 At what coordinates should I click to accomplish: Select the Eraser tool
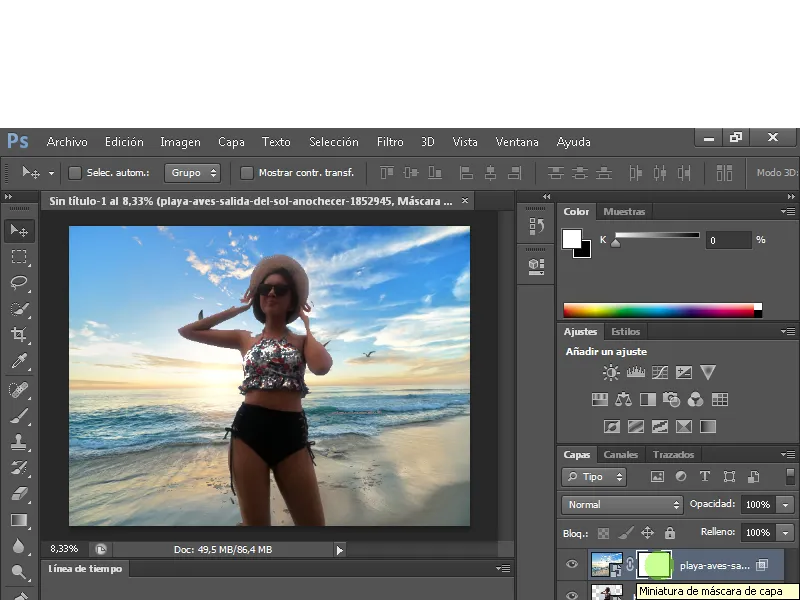(x=19, y=494)
